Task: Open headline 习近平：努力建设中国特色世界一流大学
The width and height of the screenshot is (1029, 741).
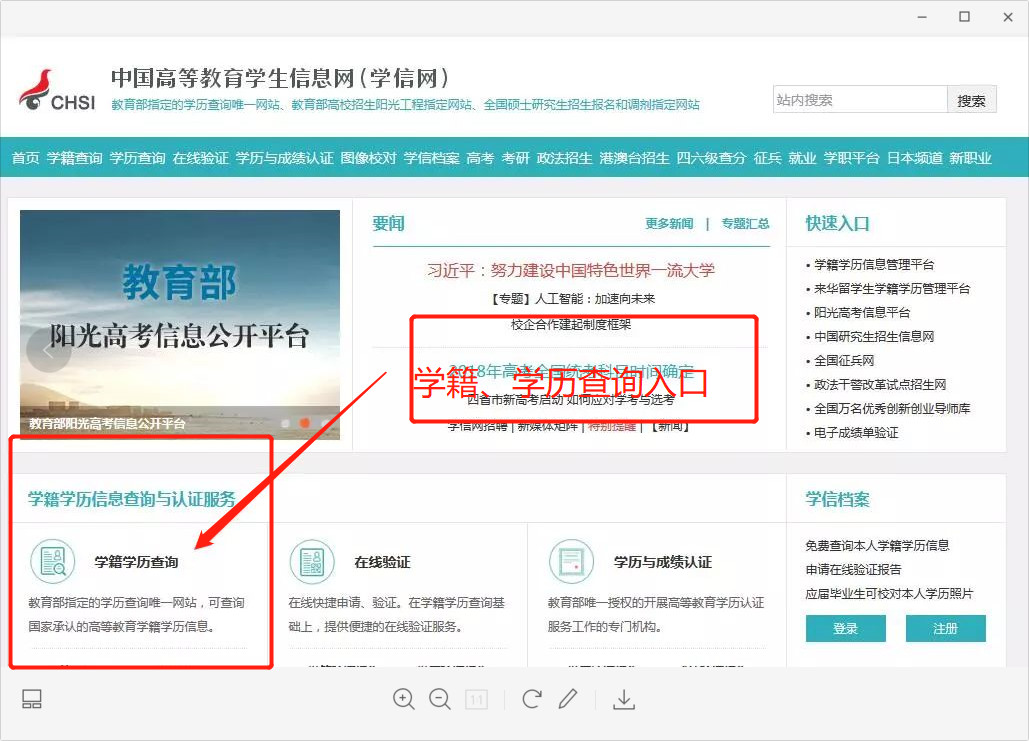Action: (x=570, y=270)
